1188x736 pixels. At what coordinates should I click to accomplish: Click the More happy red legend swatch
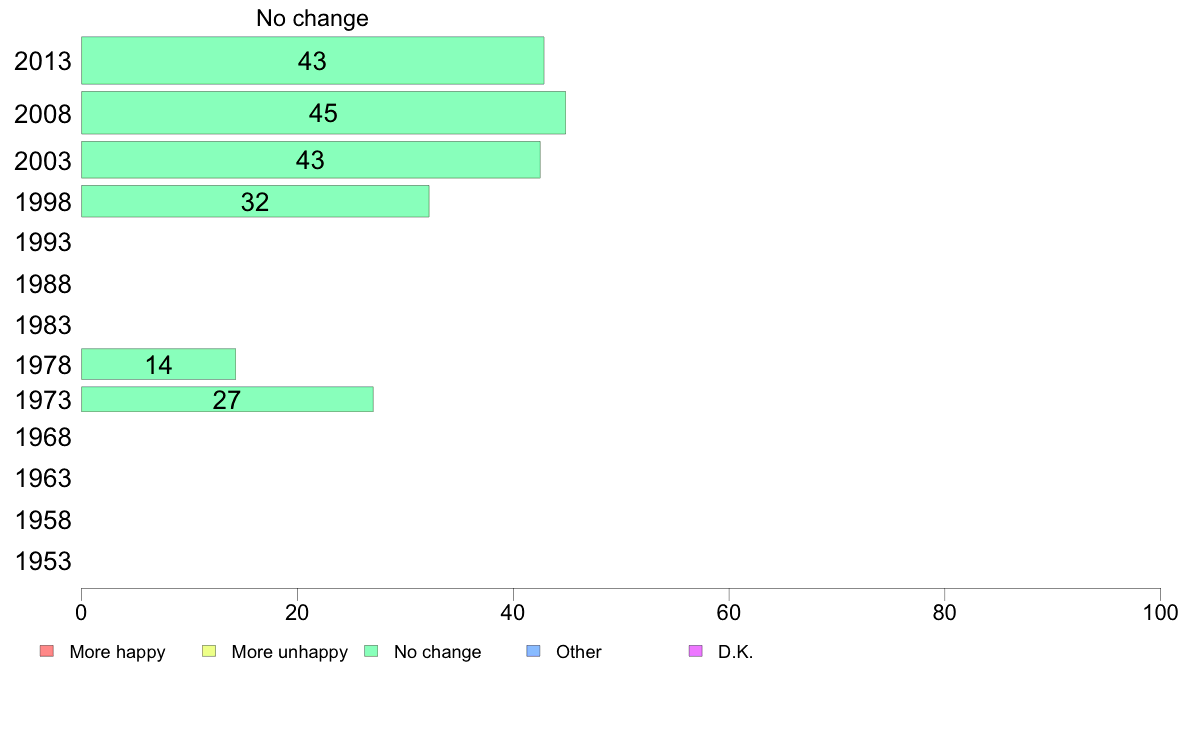tap(47, 651)
